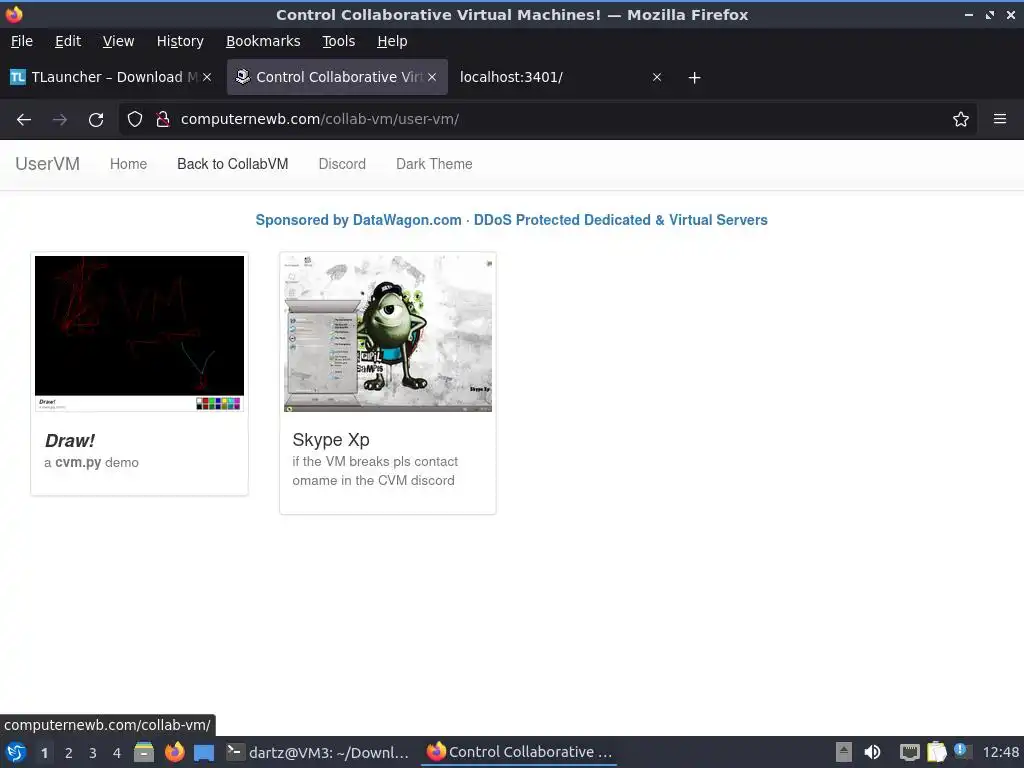Switch to the dartz@VM3 terminal window
This screenshot has width=1024, height=768.
coord(317,752)
